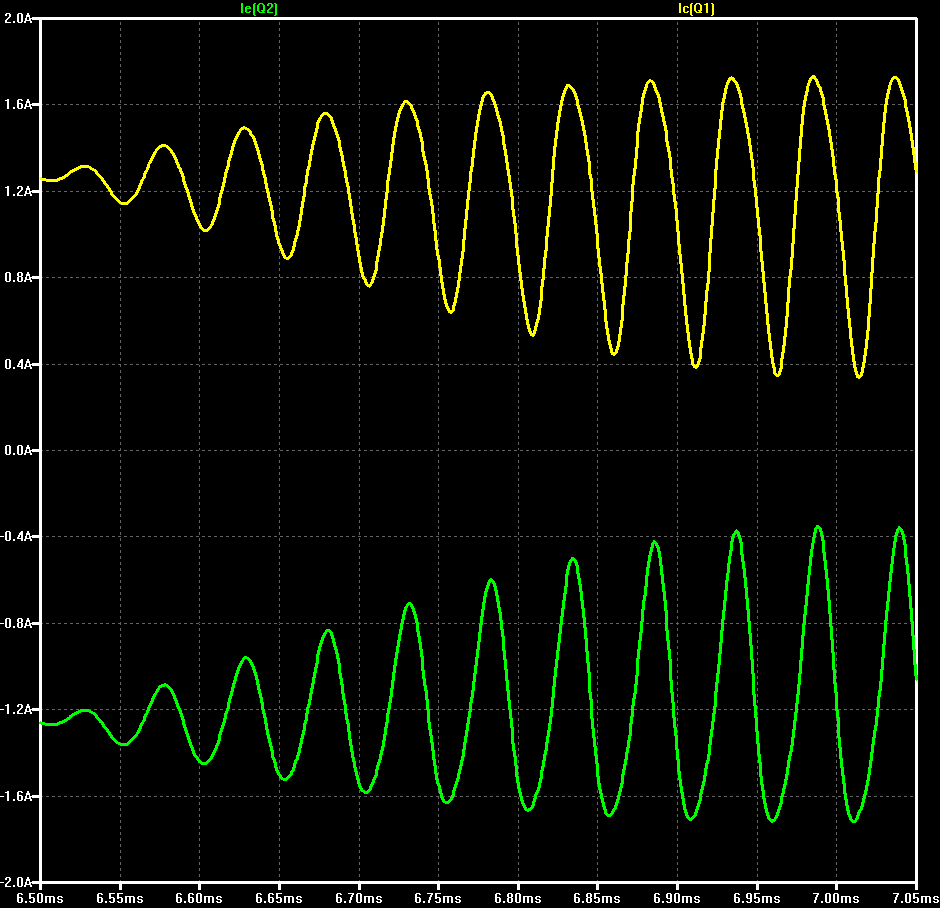Click the -0.4A vertical axis label

point(16,536)
